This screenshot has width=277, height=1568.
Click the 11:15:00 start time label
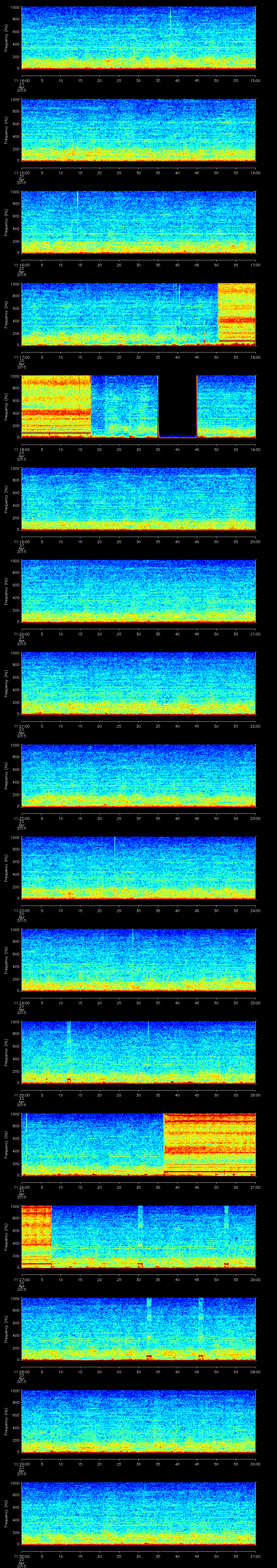pos(21,173)
